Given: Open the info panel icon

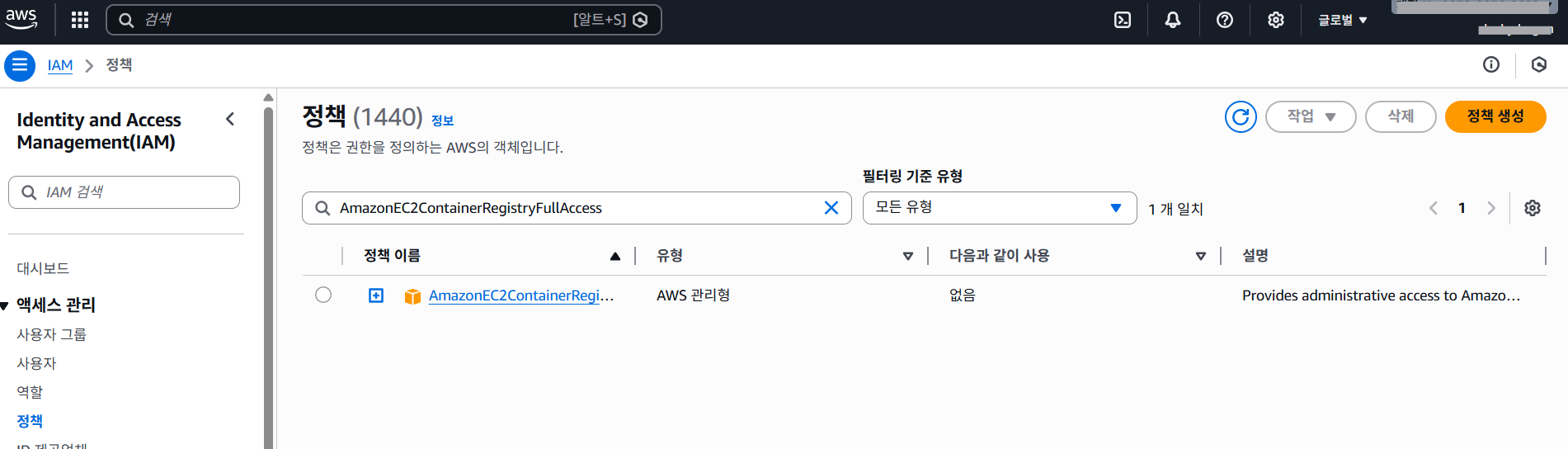Looking at the screenshot, I should pyautogui.click(x=1491, y=64).
